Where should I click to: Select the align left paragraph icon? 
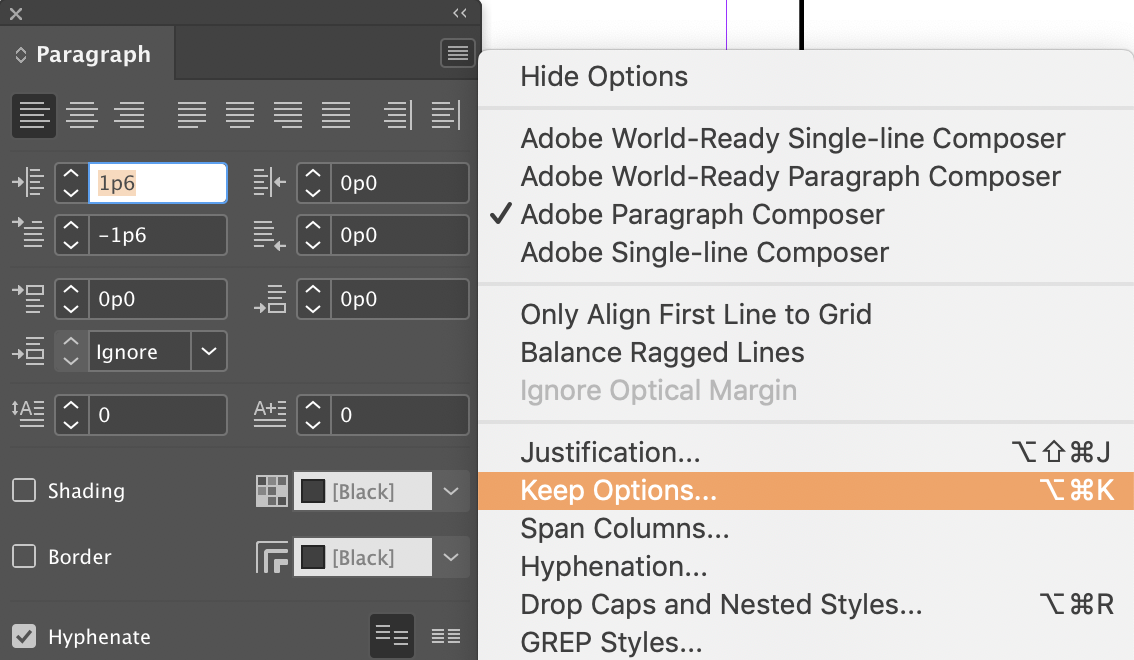tap(34, 115)
